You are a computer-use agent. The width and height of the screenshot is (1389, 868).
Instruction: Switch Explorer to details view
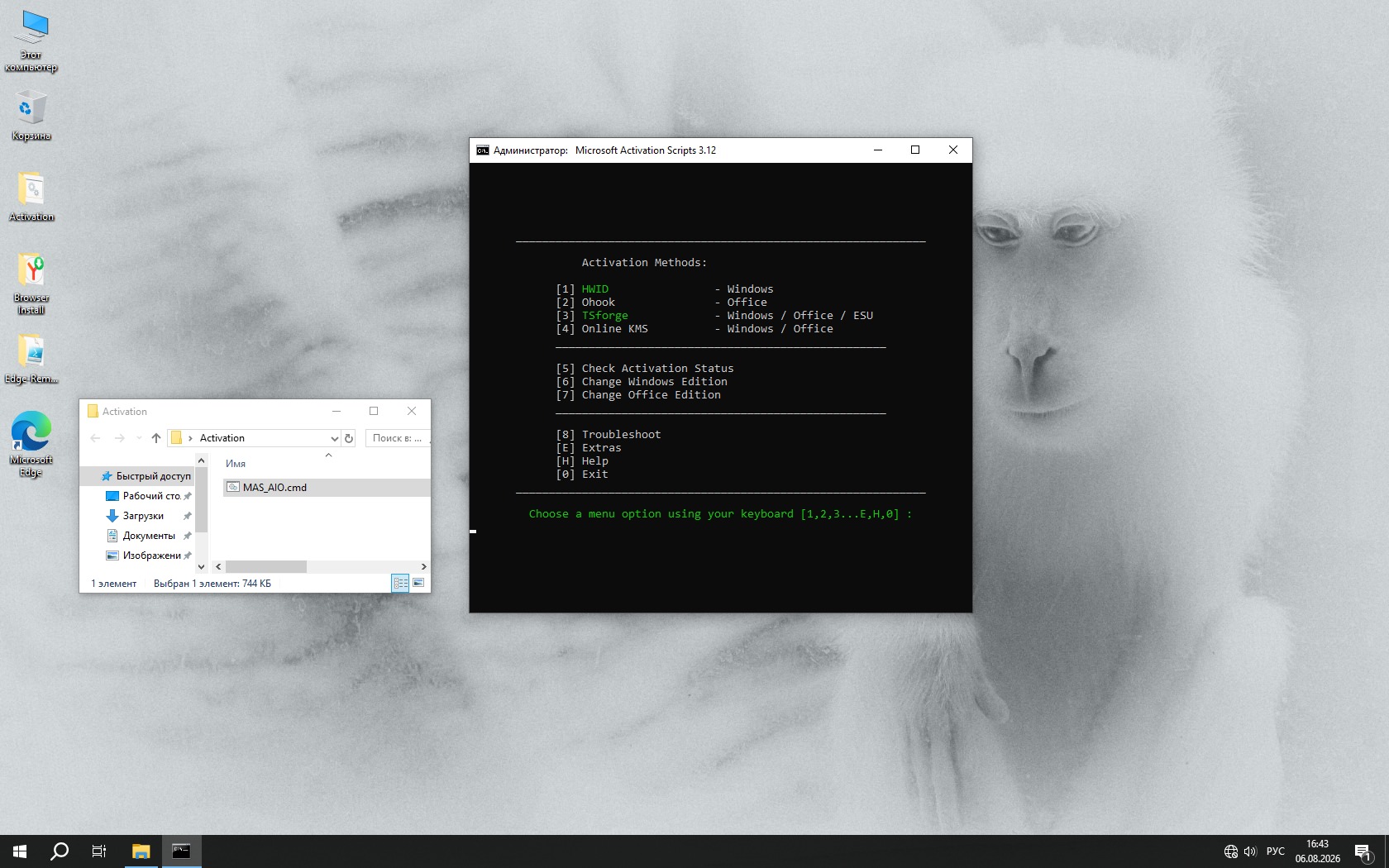click(x=400, y=583)
